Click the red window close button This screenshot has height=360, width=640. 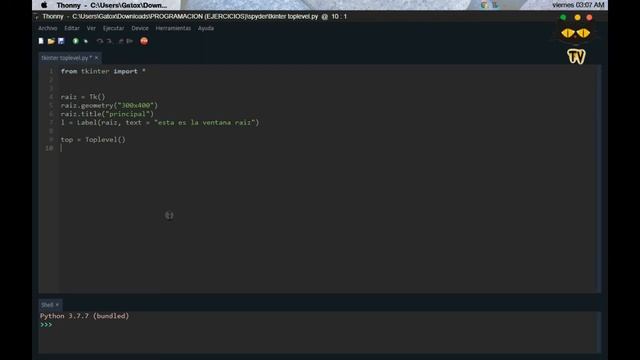[589, 18]
